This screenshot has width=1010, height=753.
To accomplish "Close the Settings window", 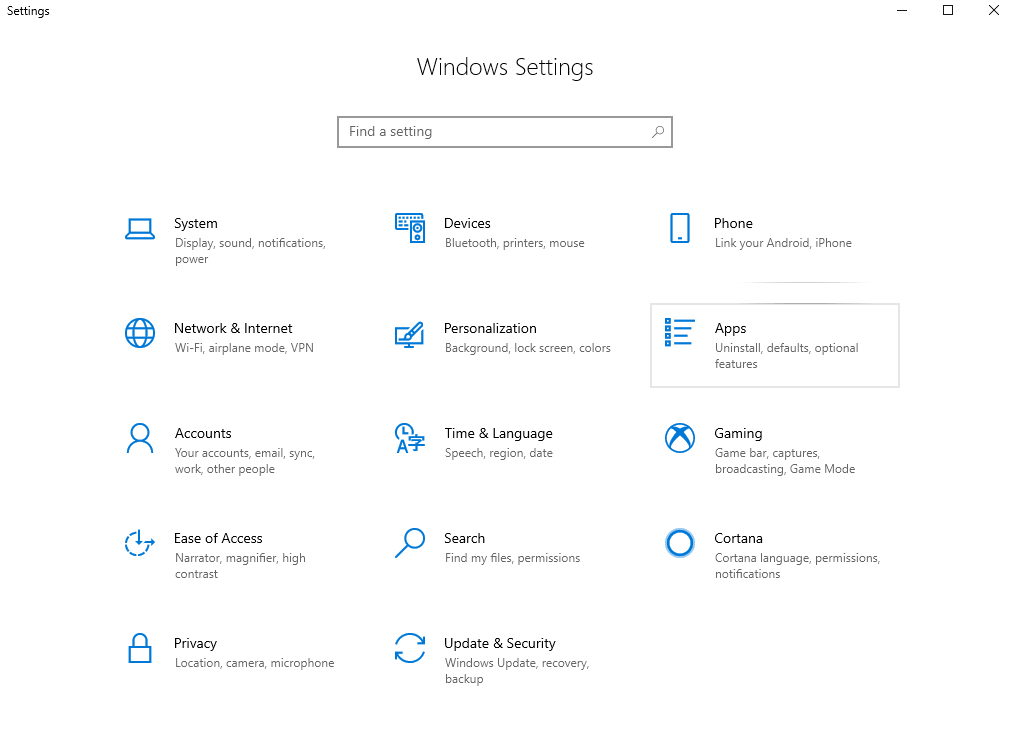I will pyautogui.click(x=993, y=10).
